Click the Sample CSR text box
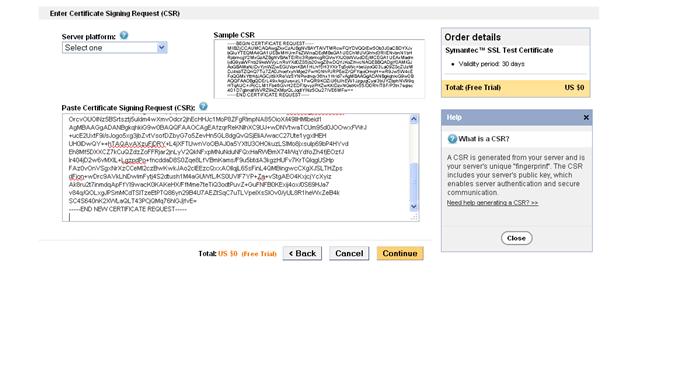This screenshot has height=384, width=684. pos(319,69)
